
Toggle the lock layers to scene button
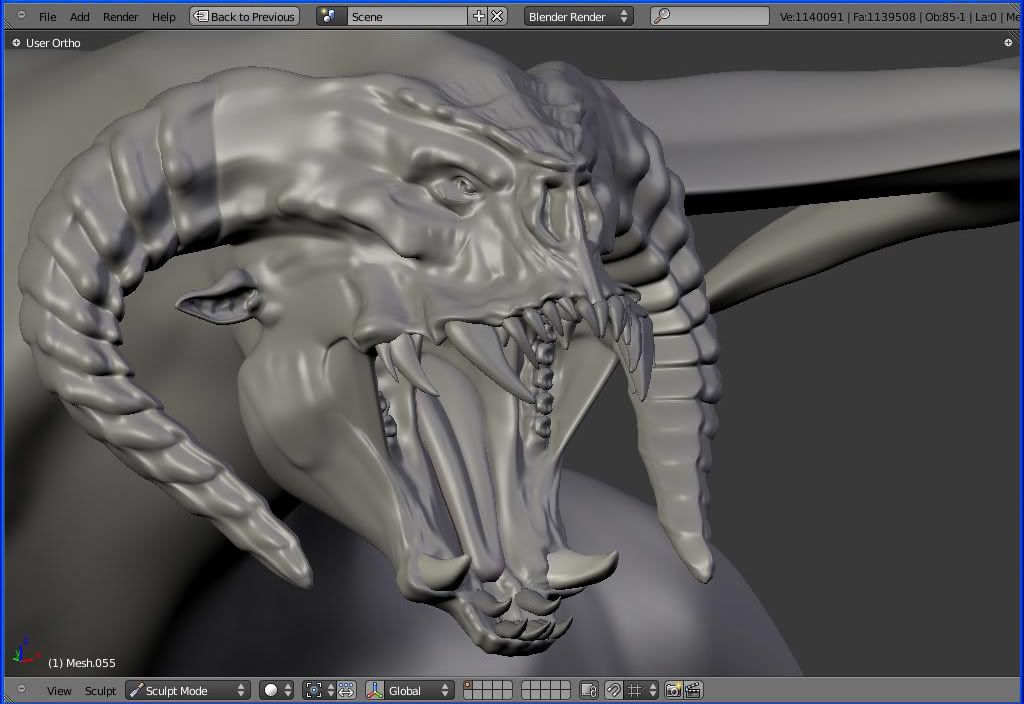(x=588, y=690)
